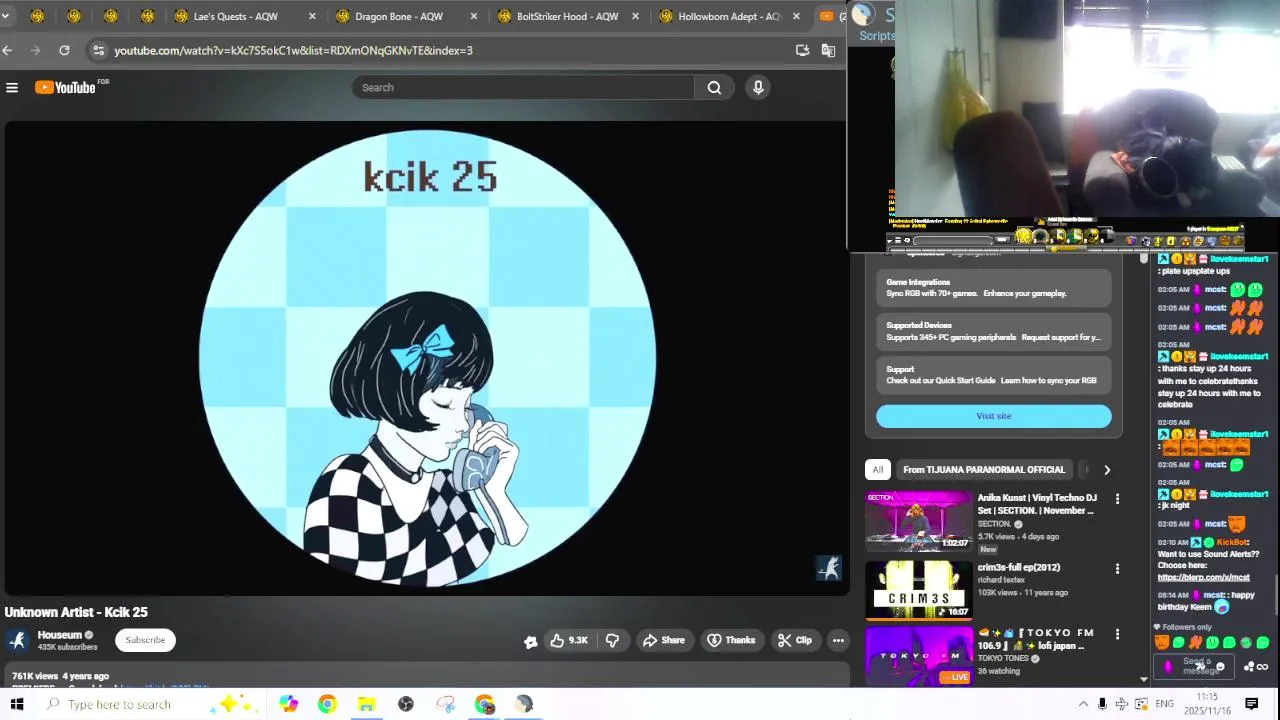Click the browser address bar URL
The image size is (1280, 720).
click(x=293, y=50)
